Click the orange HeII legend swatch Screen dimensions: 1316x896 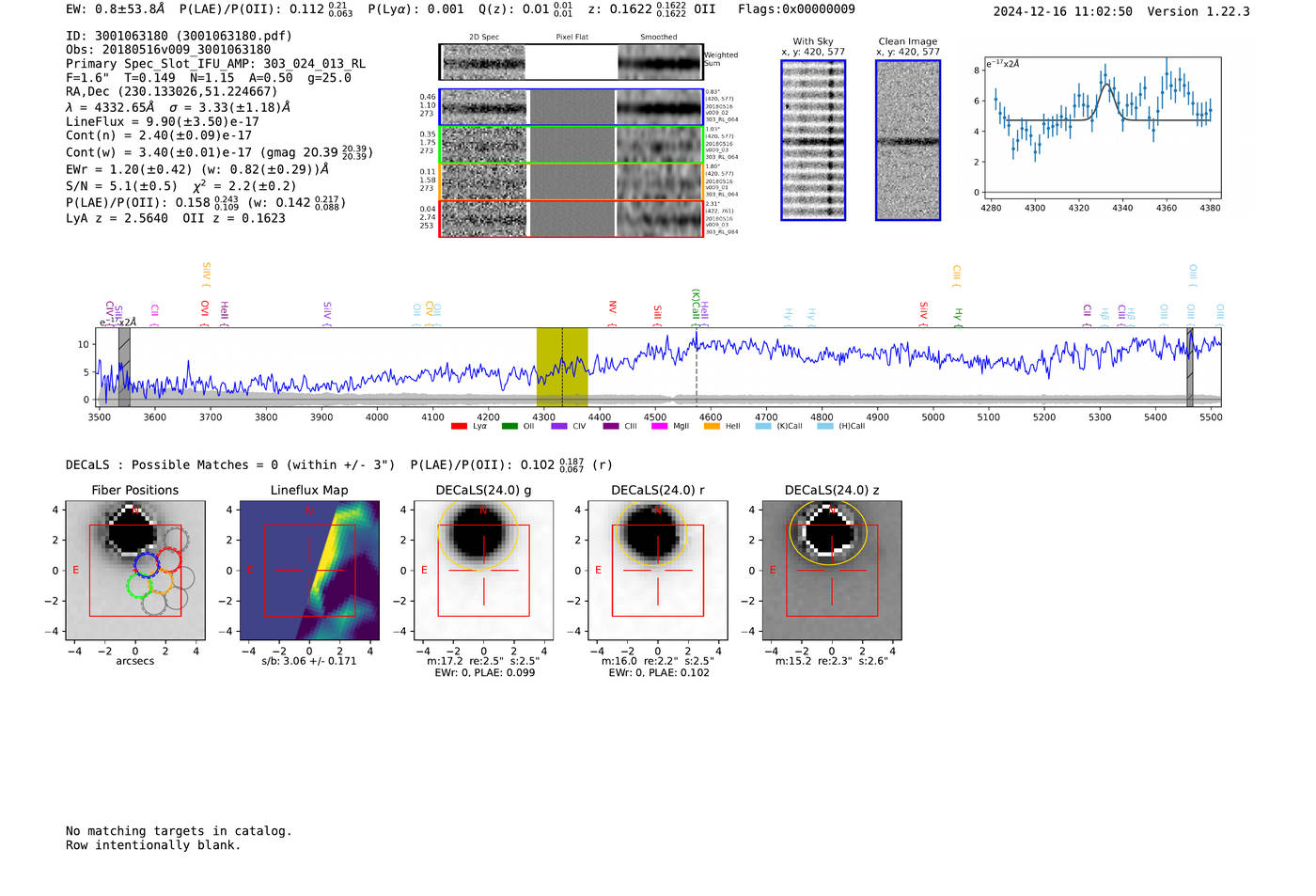(712, 427)
